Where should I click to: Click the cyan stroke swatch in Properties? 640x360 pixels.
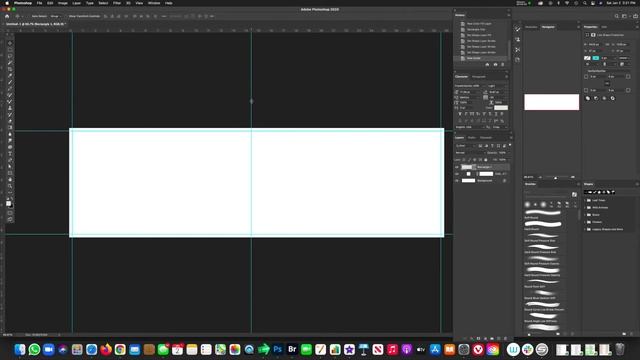pyautogui.click(x=596, y=58)
